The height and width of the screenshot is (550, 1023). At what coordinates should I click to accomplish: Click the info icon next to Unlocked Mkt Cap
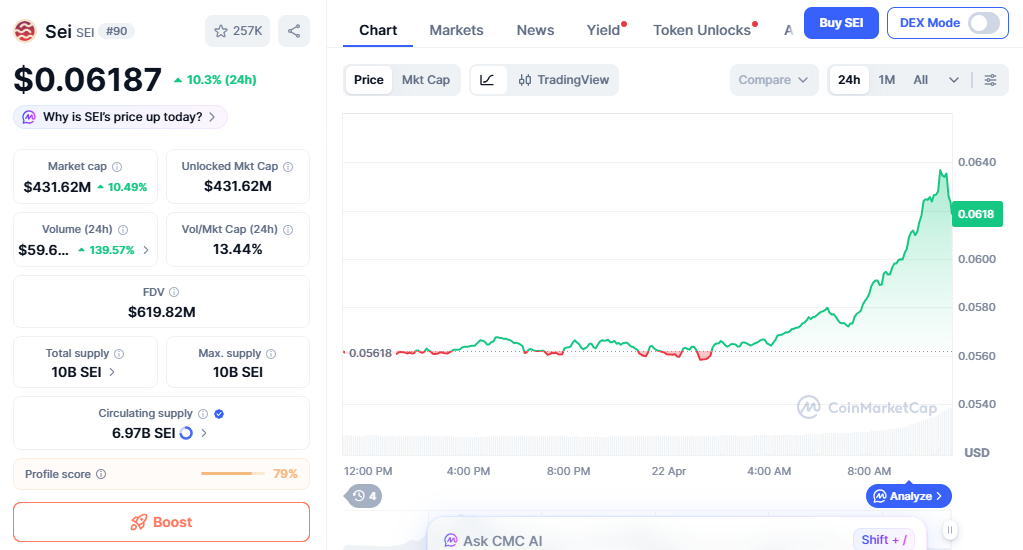tap(288, 167)
